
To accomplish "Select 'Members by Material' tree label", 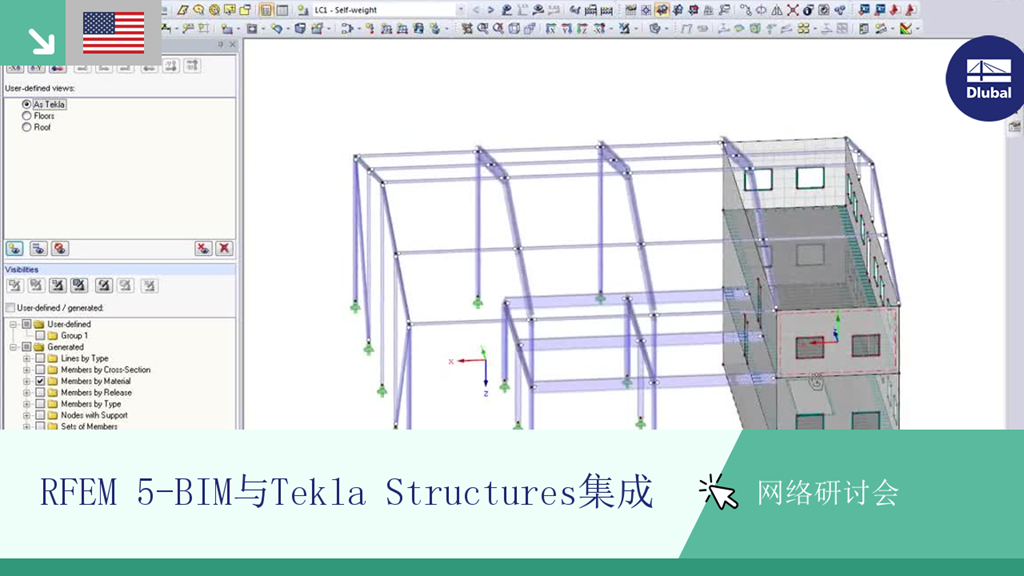I will (x=95, y=381).
